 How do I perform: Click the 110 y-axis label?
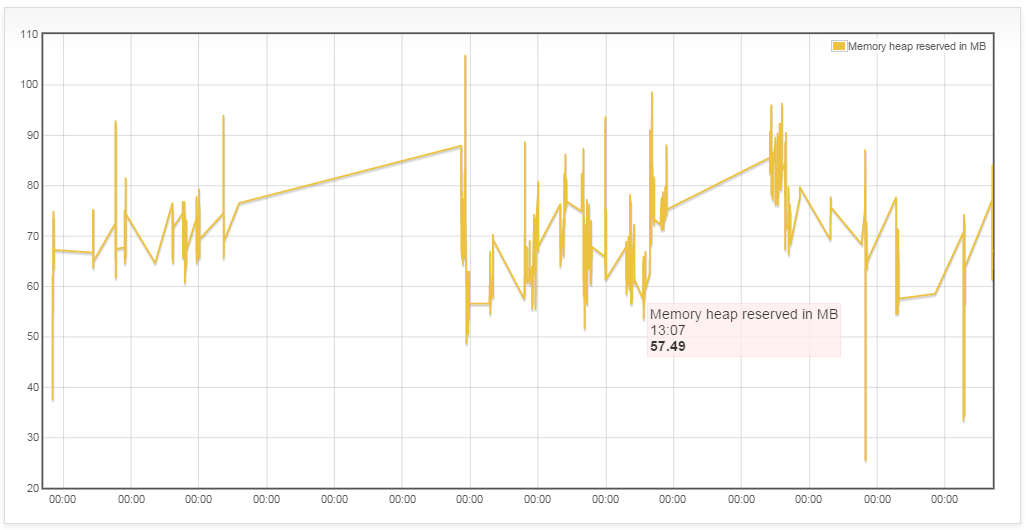click(x=29, y=34)
